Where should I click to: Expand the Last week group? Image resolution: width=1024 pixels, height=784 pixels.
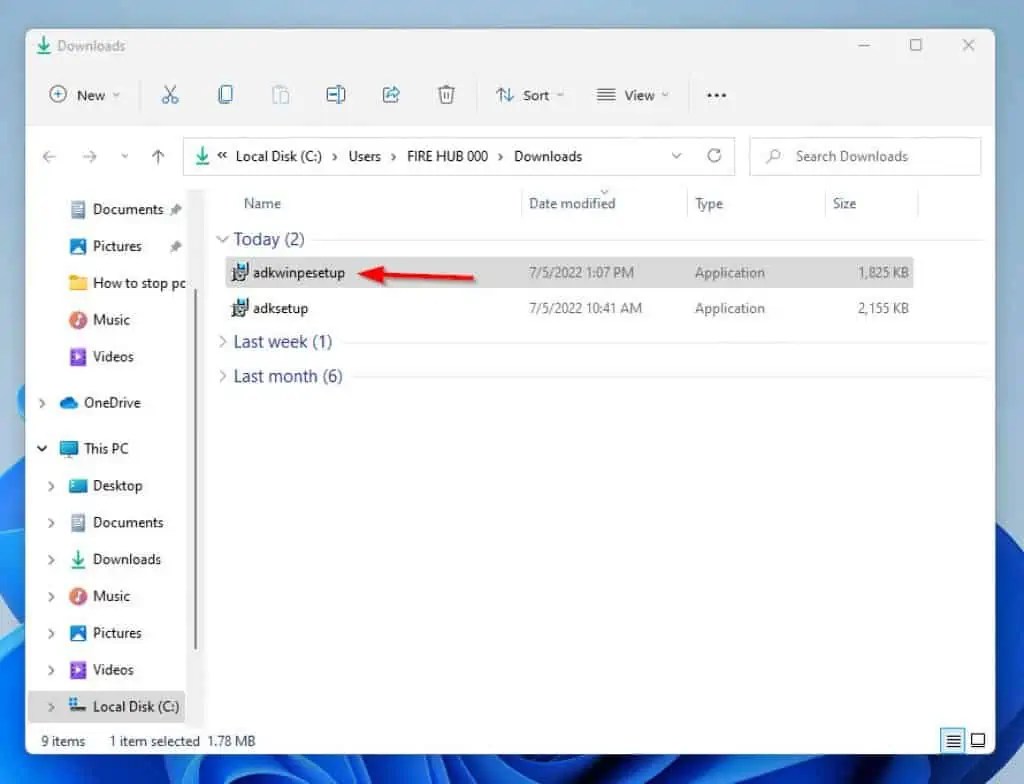click(222, 341)
